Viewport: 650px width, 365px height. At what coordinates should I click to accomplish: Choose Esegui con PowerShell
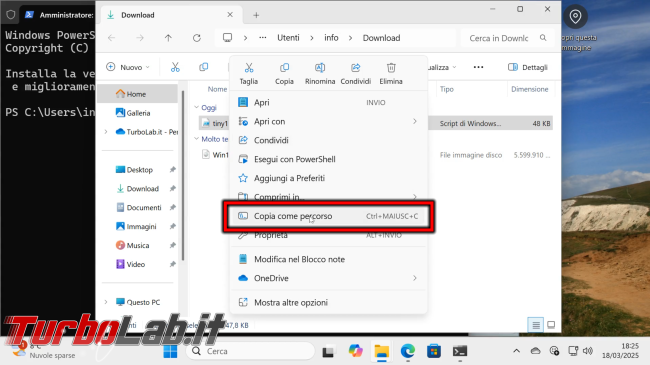(328, 159)
